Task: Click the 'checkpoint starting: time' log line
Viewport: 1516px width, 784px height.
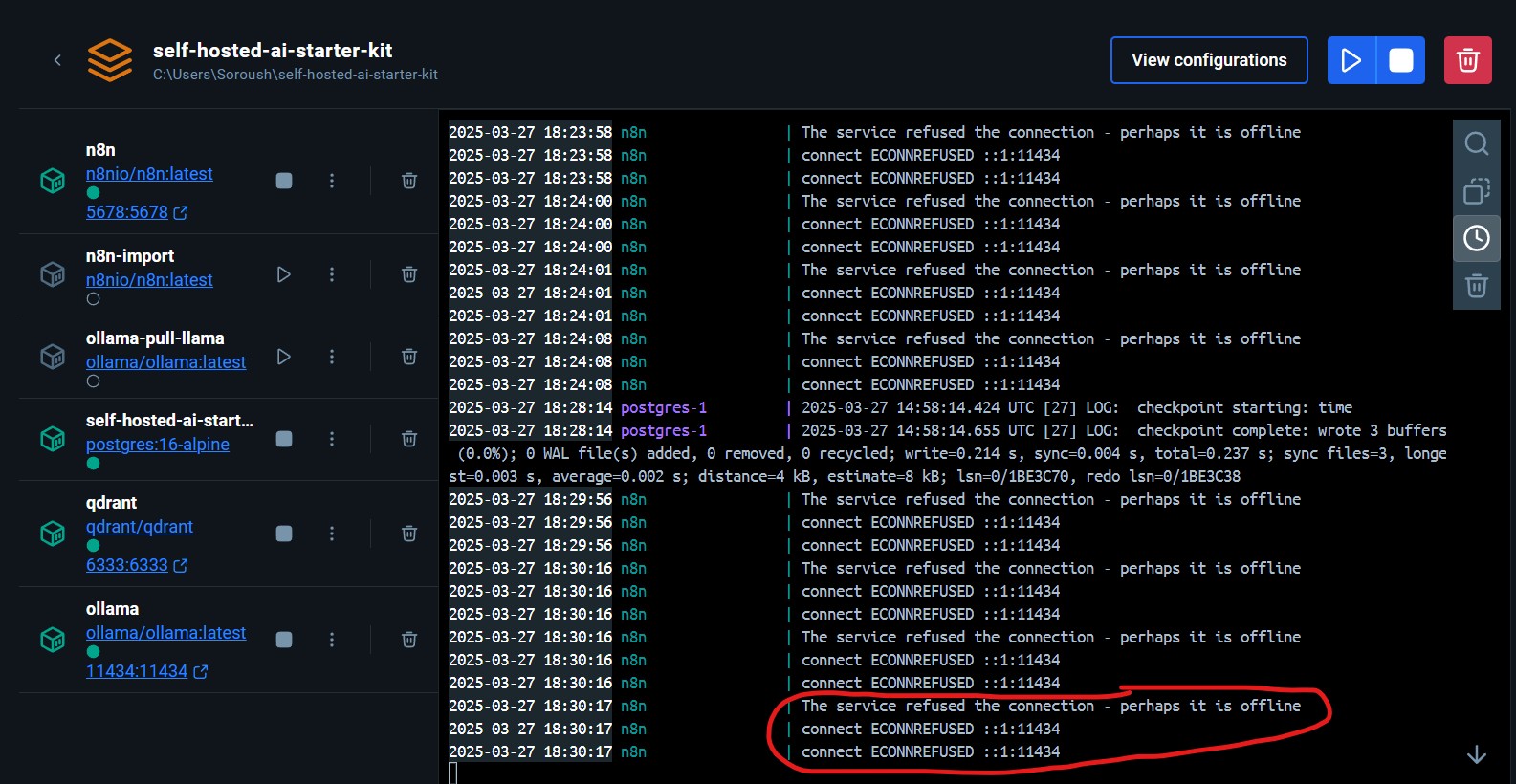Action: point(900,407)
